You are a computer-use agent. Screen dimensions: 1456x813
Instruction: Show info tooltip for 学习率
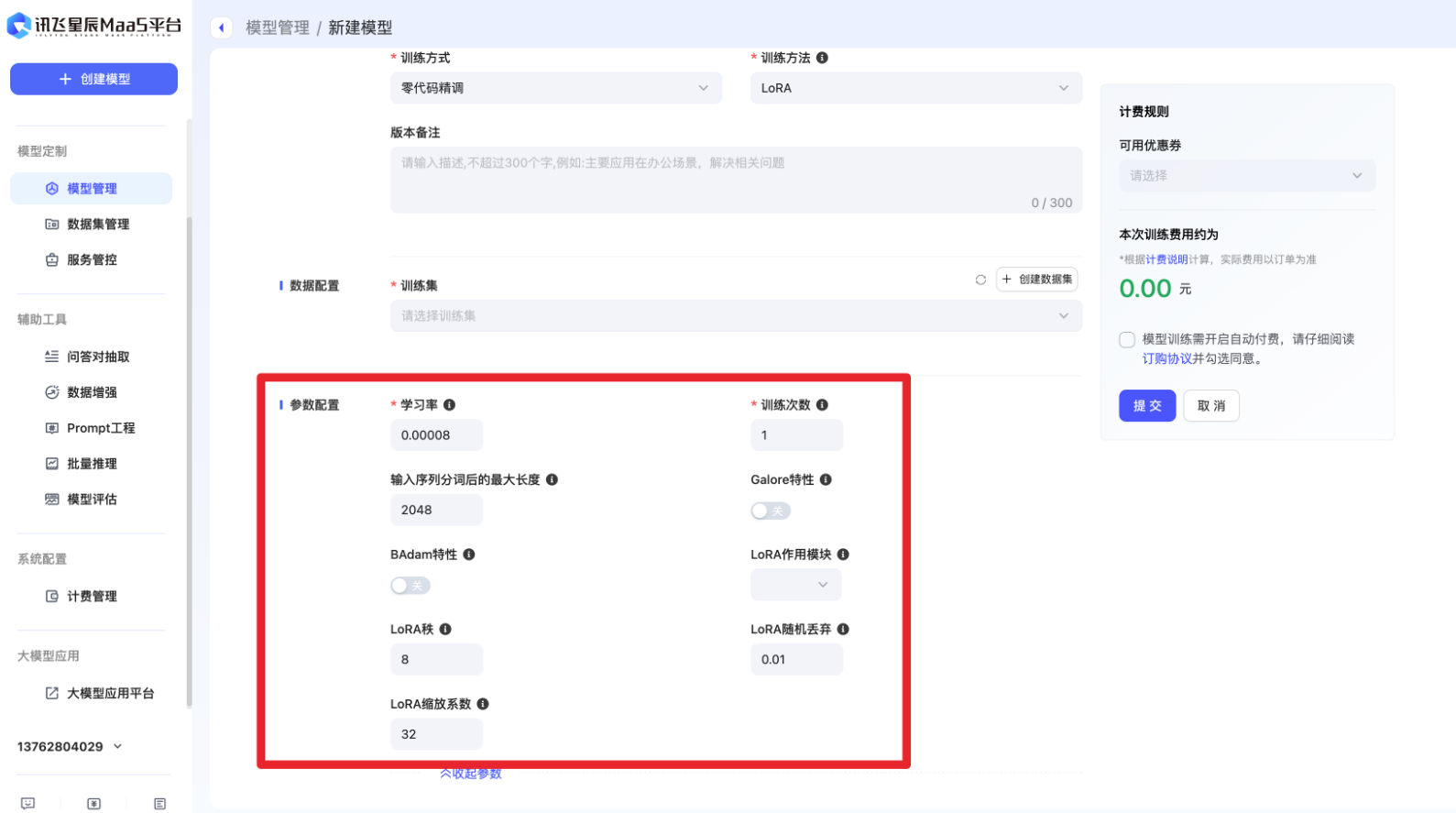coord(449,405)
